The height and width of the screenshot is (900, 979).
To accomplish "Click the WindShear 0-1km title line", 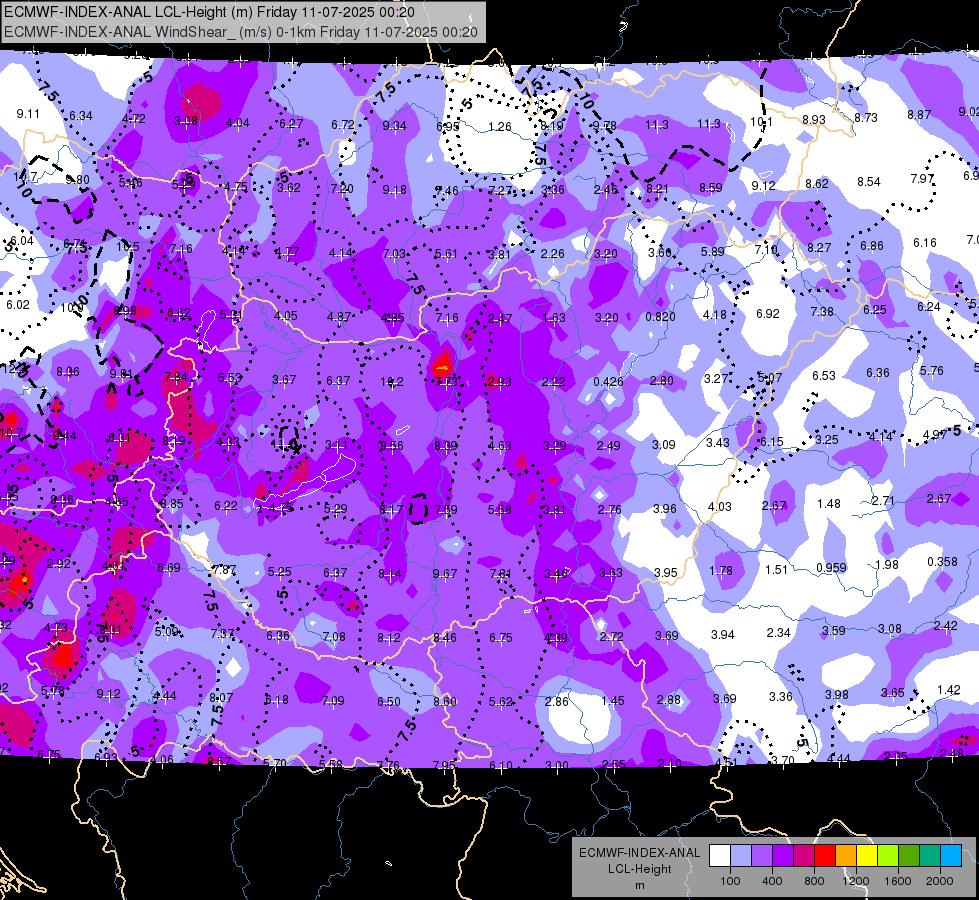I will tap(241, 32).
